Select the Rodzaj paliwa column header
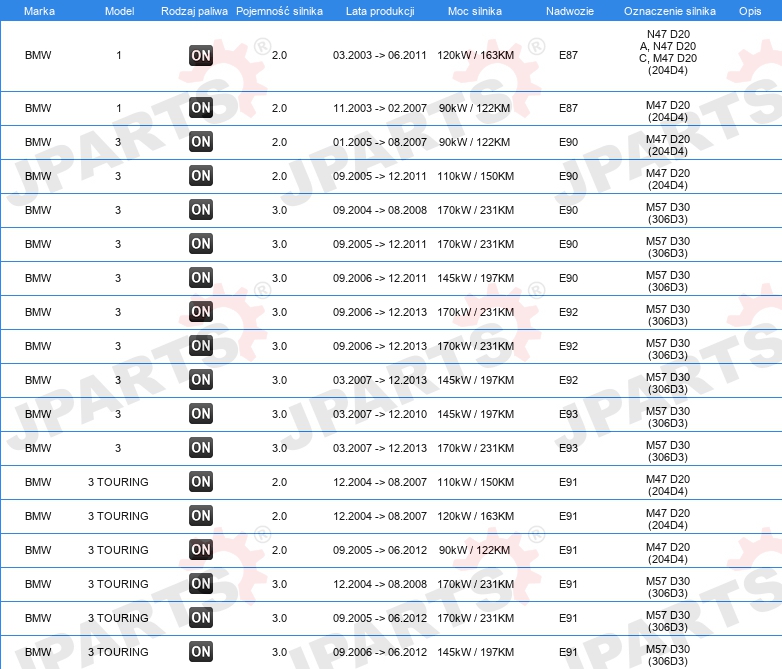782x669 pixels. click(x=195, y=11)
